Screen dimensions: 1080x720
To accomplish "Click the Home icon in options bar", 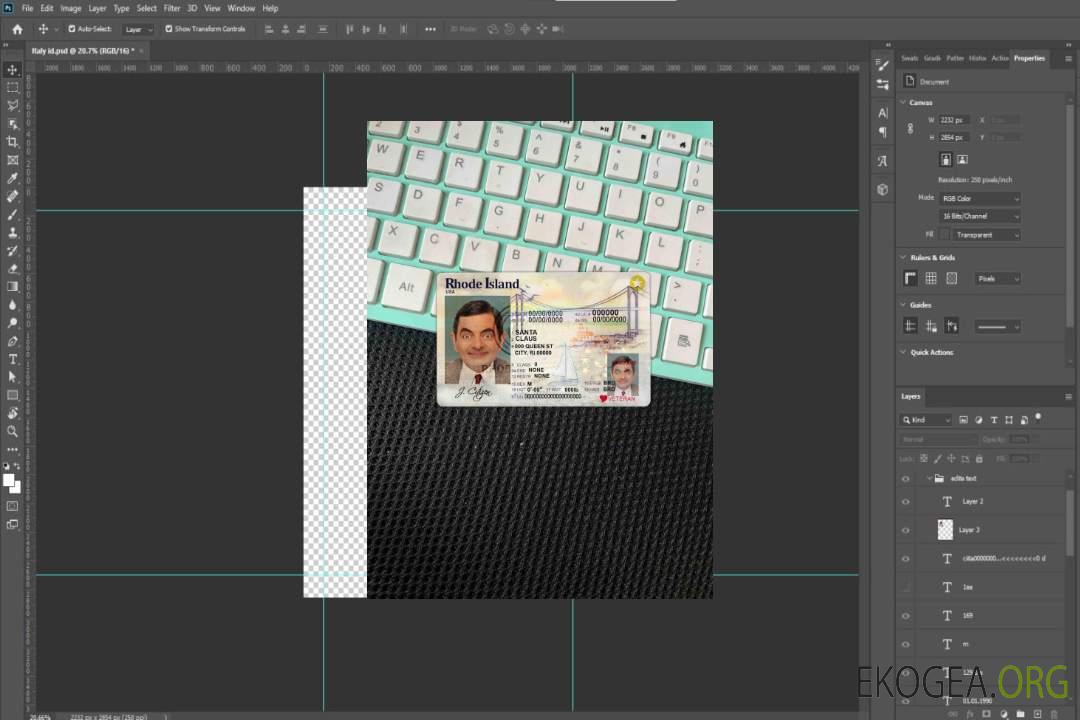I will pos(17,29).
